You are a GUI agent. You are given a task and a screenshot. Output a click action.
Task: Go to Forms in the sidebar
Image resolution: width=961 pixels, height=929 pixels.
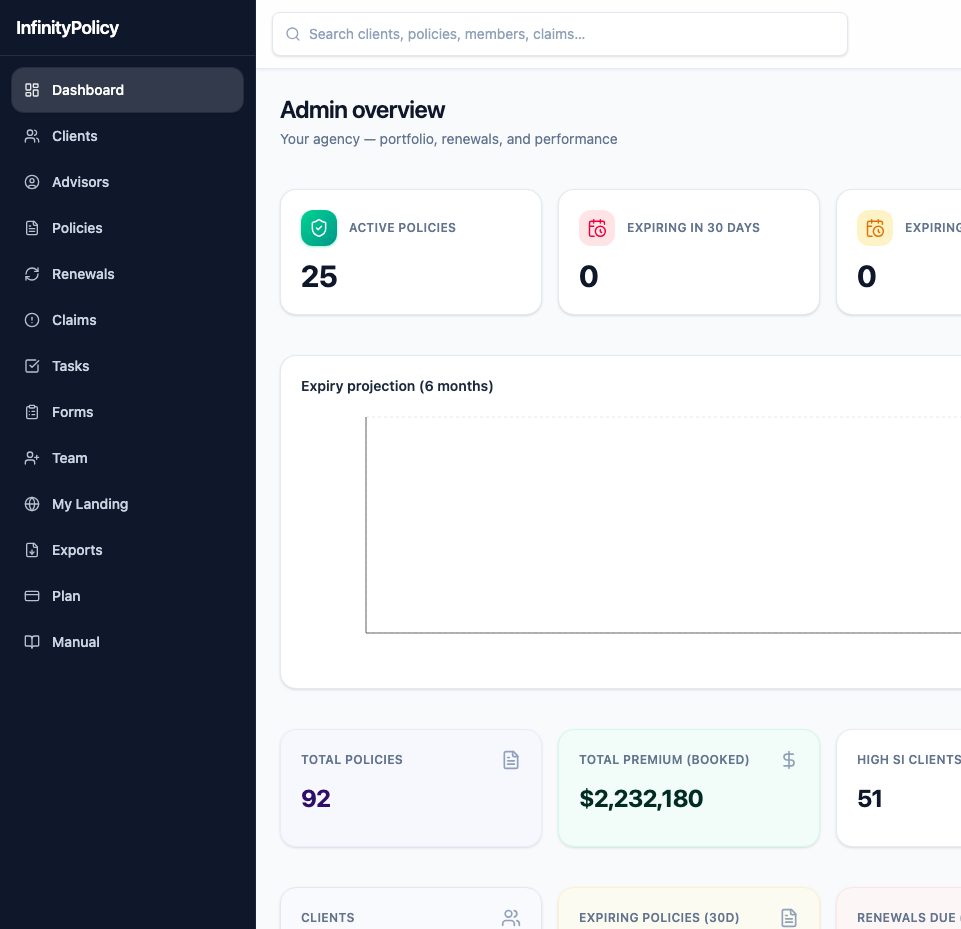tap(127, 412)
